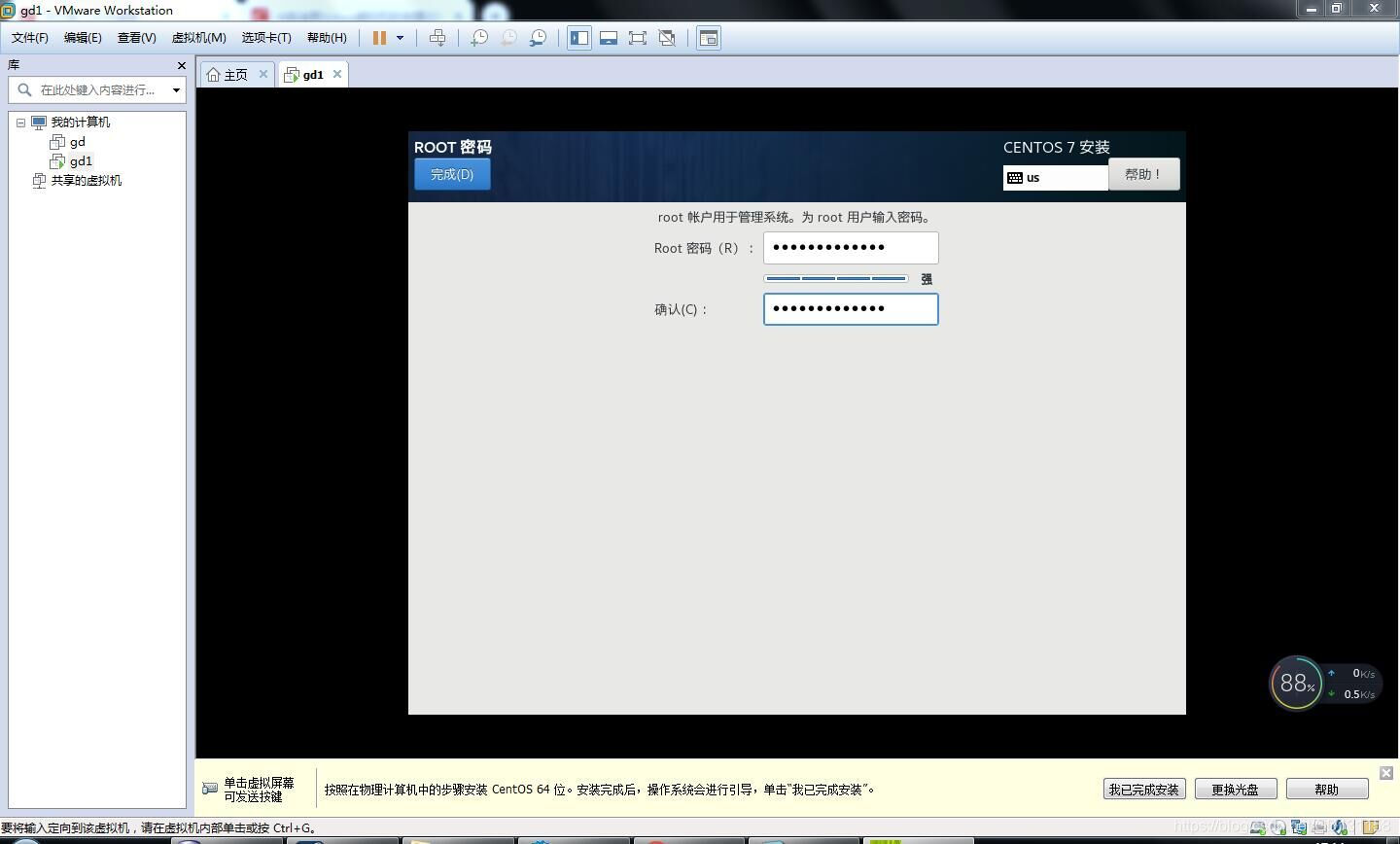The image size is (1400, 844).
Task: Select 我的计算机 in the library tree
Action: coord(80,123)
